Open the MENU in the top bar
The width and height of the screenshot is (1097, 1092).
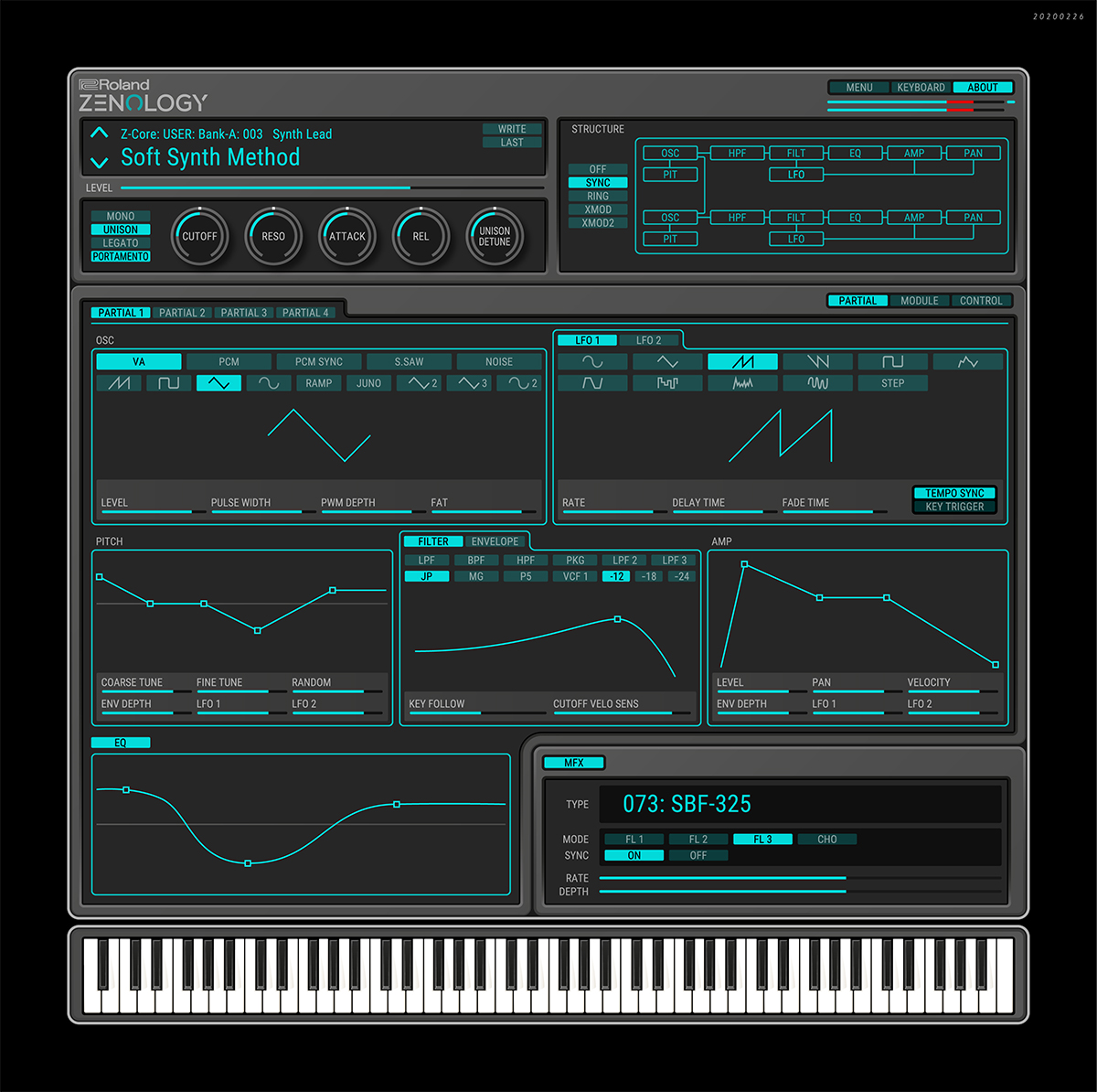point(859,88)
